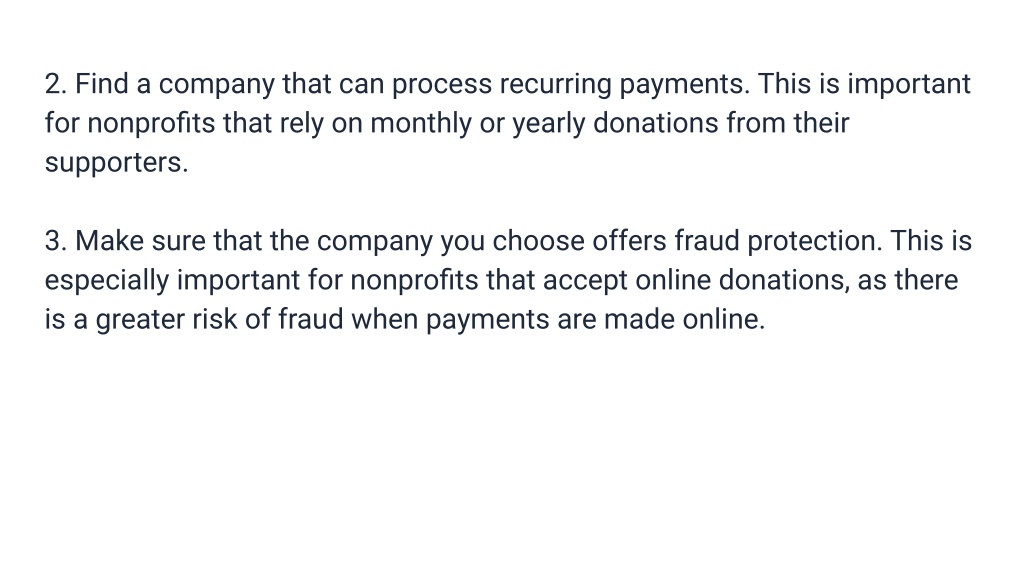This screenshot has height=576, width=1024.
Task: Click the word "choose"
Action: (x=538, y=241)
